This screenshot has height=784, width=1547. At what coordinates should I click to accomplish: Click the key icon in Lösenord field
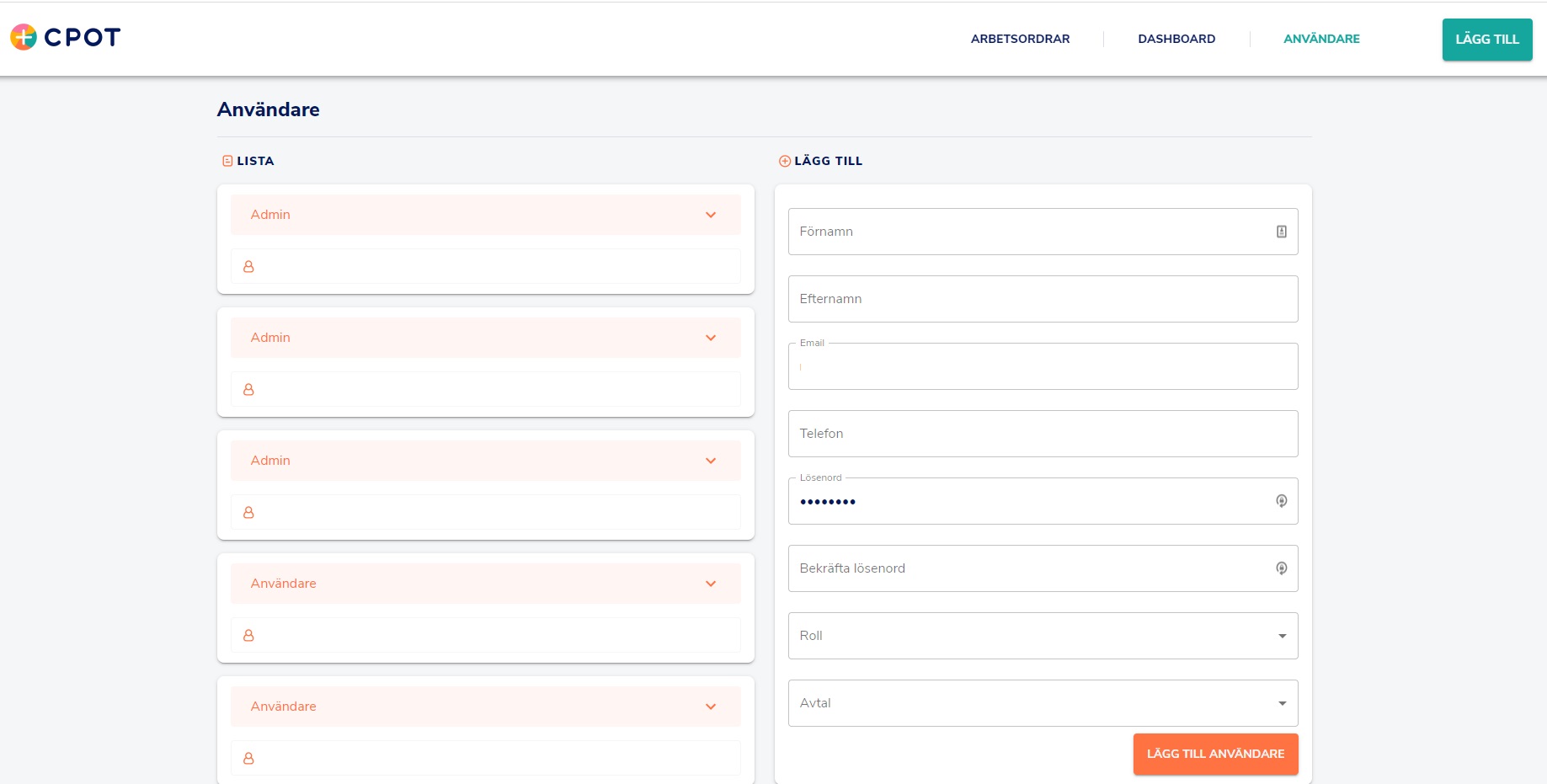click(1281, 501)
